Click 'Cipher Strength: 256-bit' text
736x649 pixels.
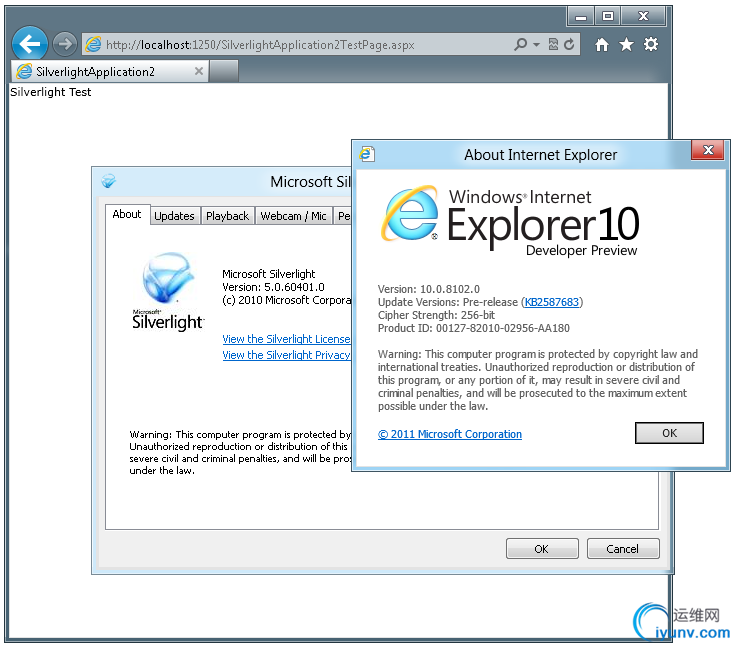click(436, 315)
